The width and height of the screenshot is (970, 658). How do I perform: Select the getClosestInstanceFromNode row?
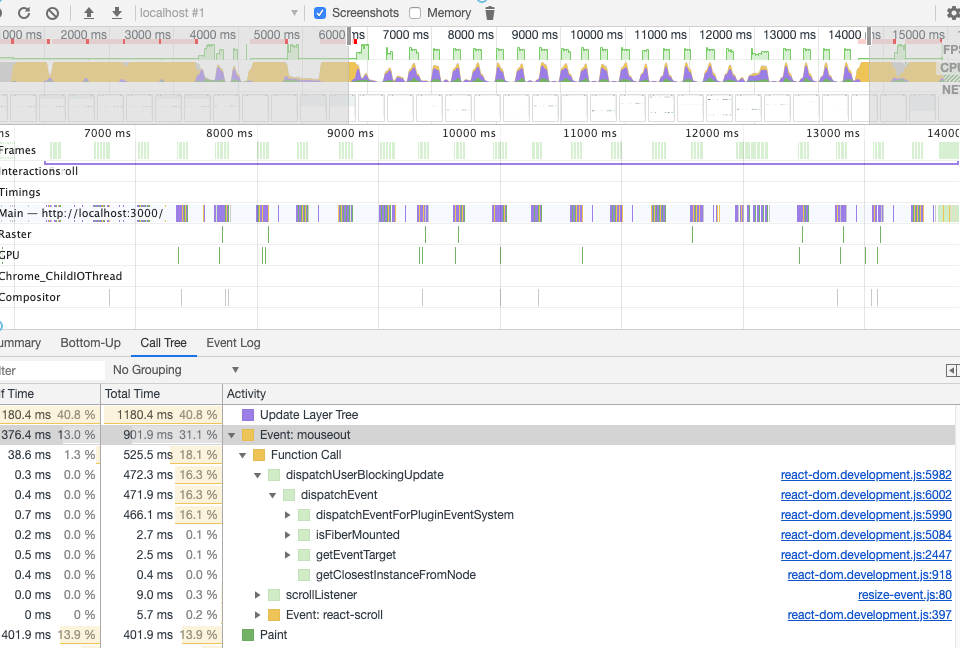[480, 575]
